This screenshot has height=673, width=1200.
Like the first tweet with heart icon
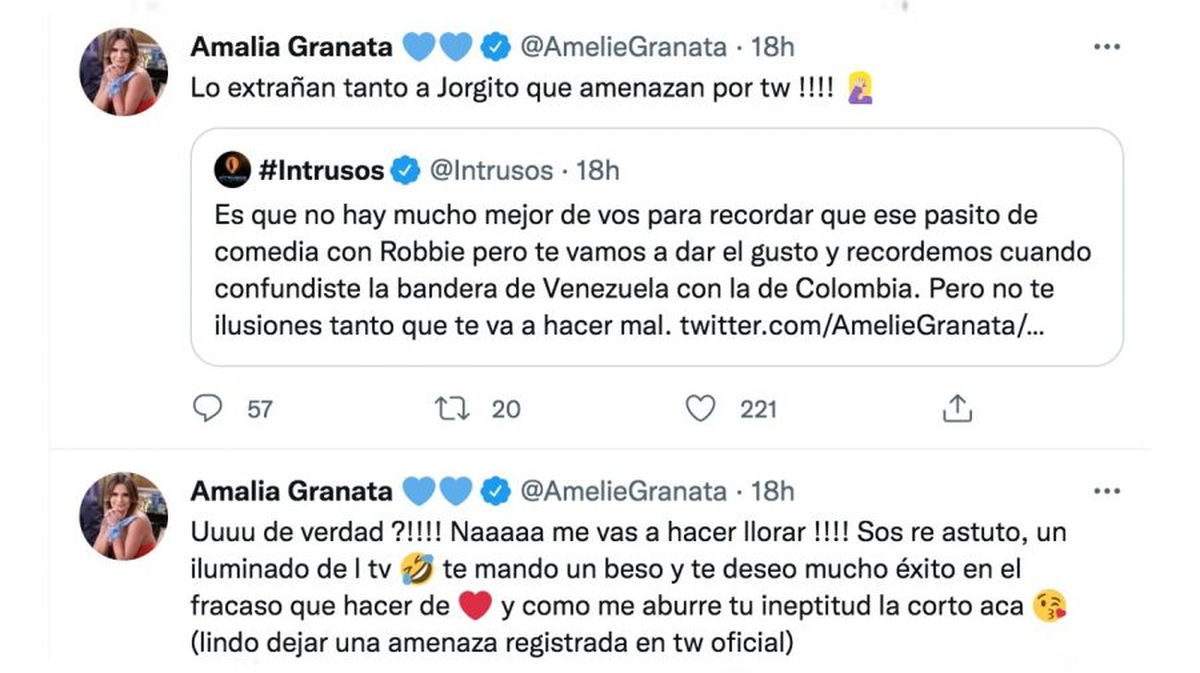pos(703,408)
